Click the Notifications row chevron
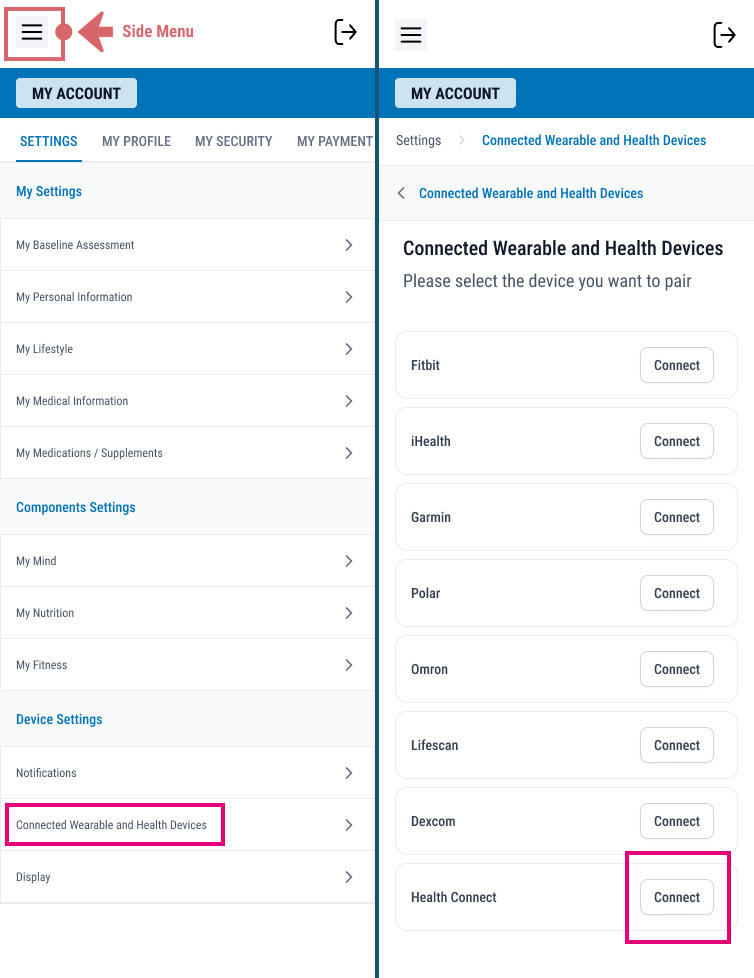754x978 pixels. click(348, 773)
